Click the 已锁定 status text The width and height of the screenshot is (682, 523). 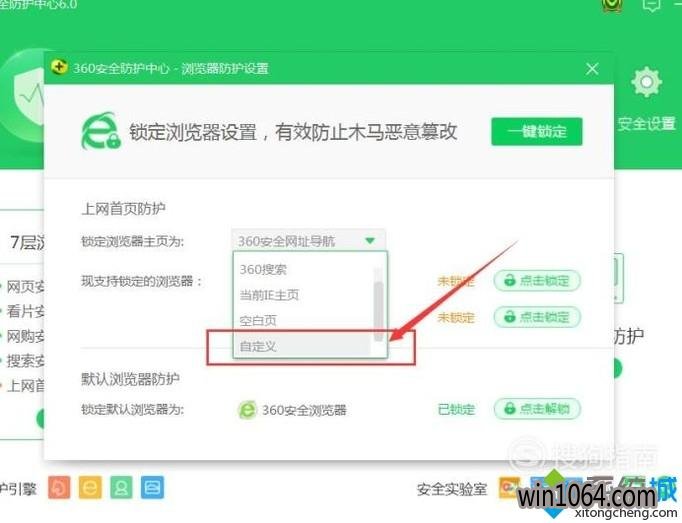(x=456, y=409)
